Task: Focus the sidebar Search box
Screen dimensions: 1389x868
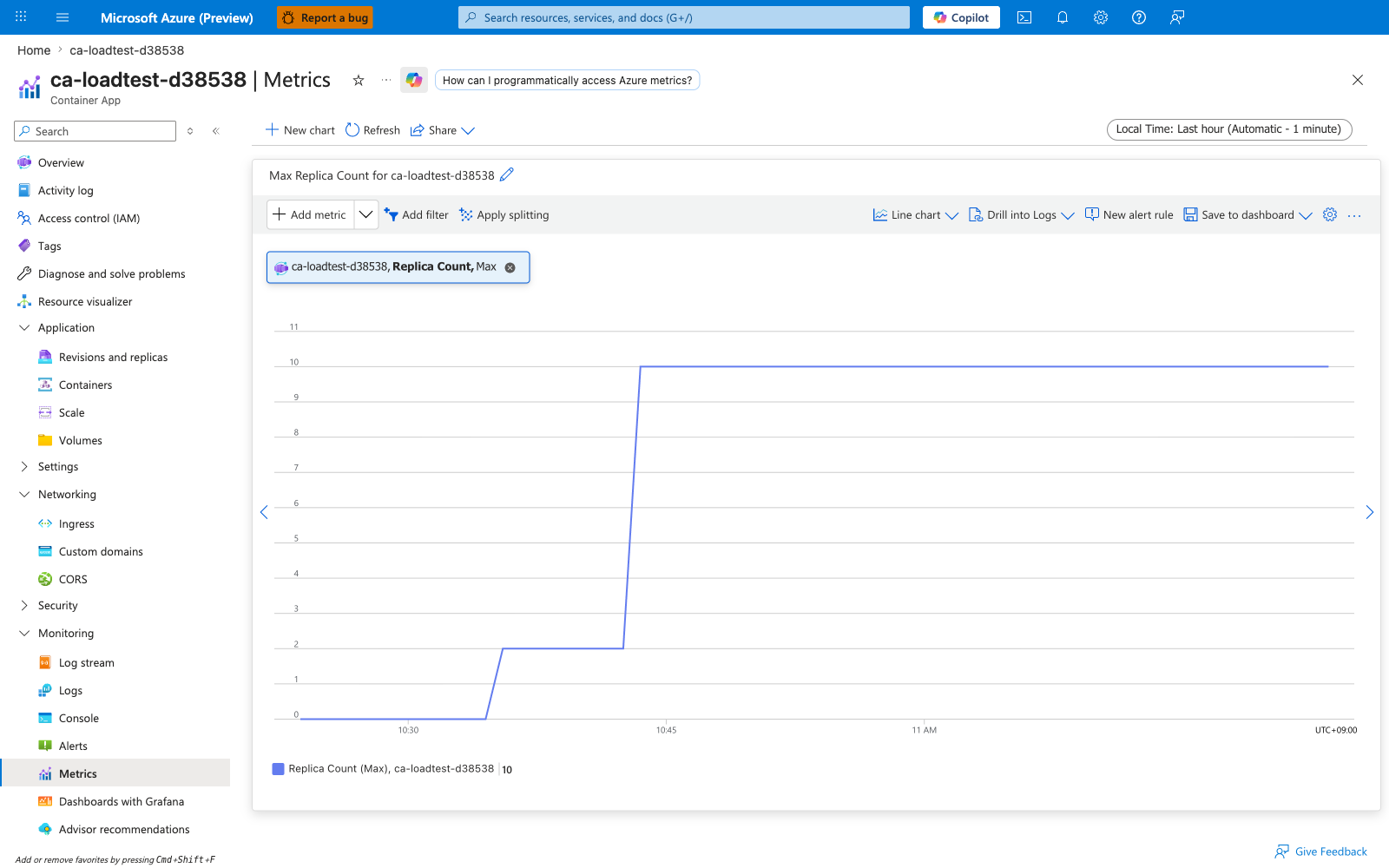Action: click(x=95, y=131)
